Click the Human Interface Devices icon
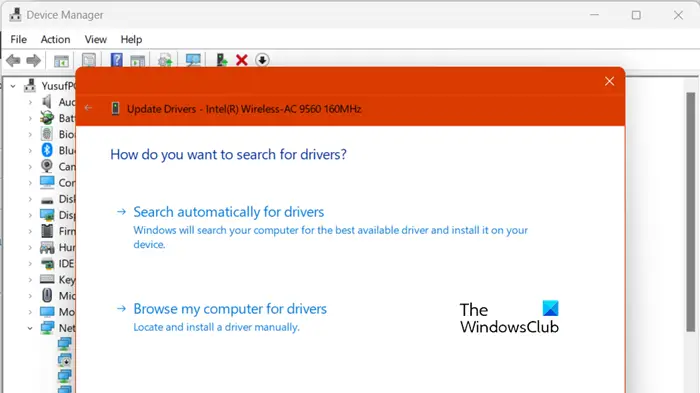This screenshot has height=393, width=700. pos(47,247)
